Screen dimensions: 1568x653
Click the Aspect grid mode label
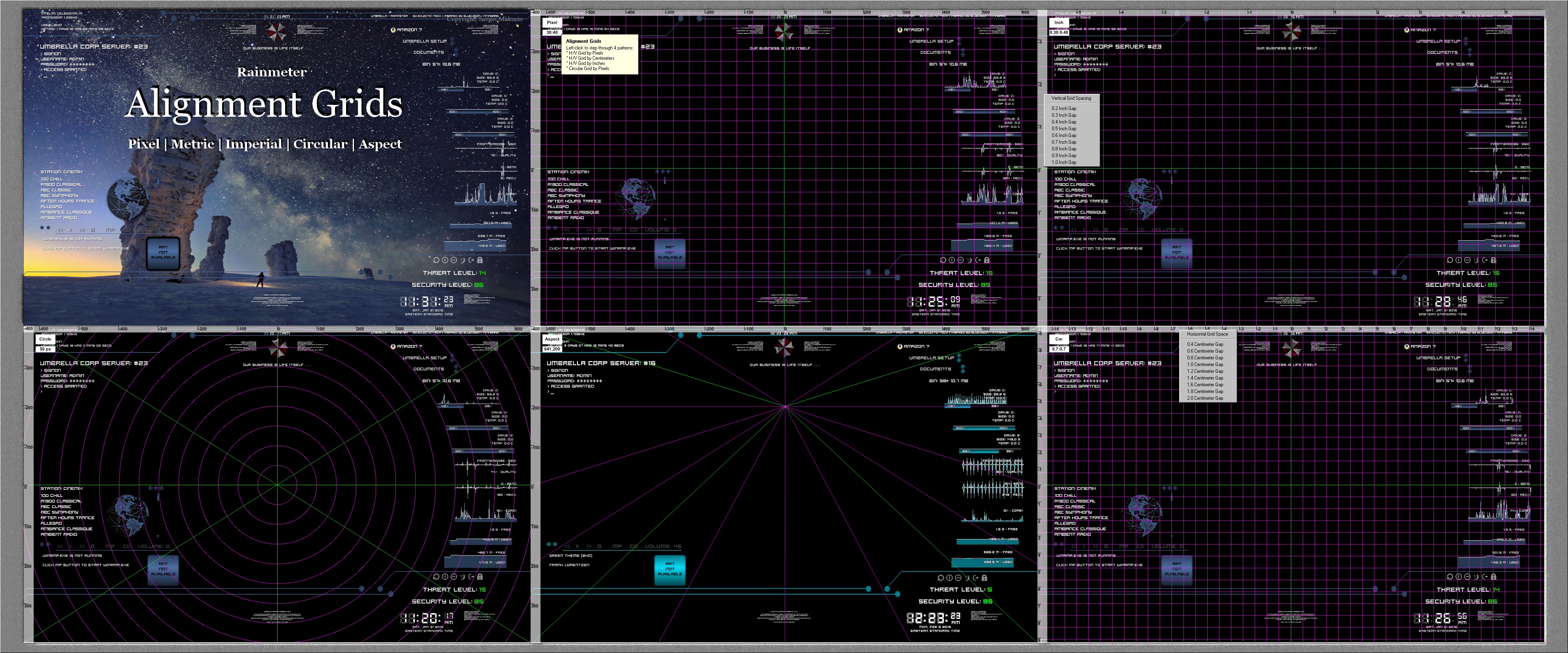pyautogui.click(x=552, y=339)
